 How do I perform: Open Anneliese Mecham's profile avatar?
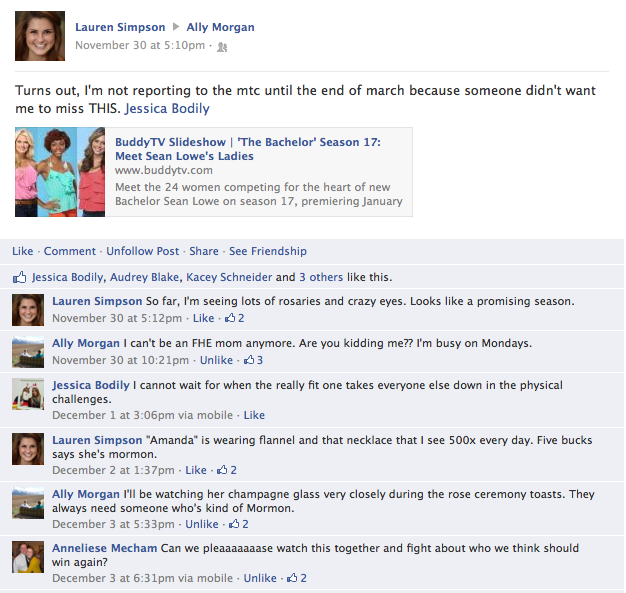point(28,557)
